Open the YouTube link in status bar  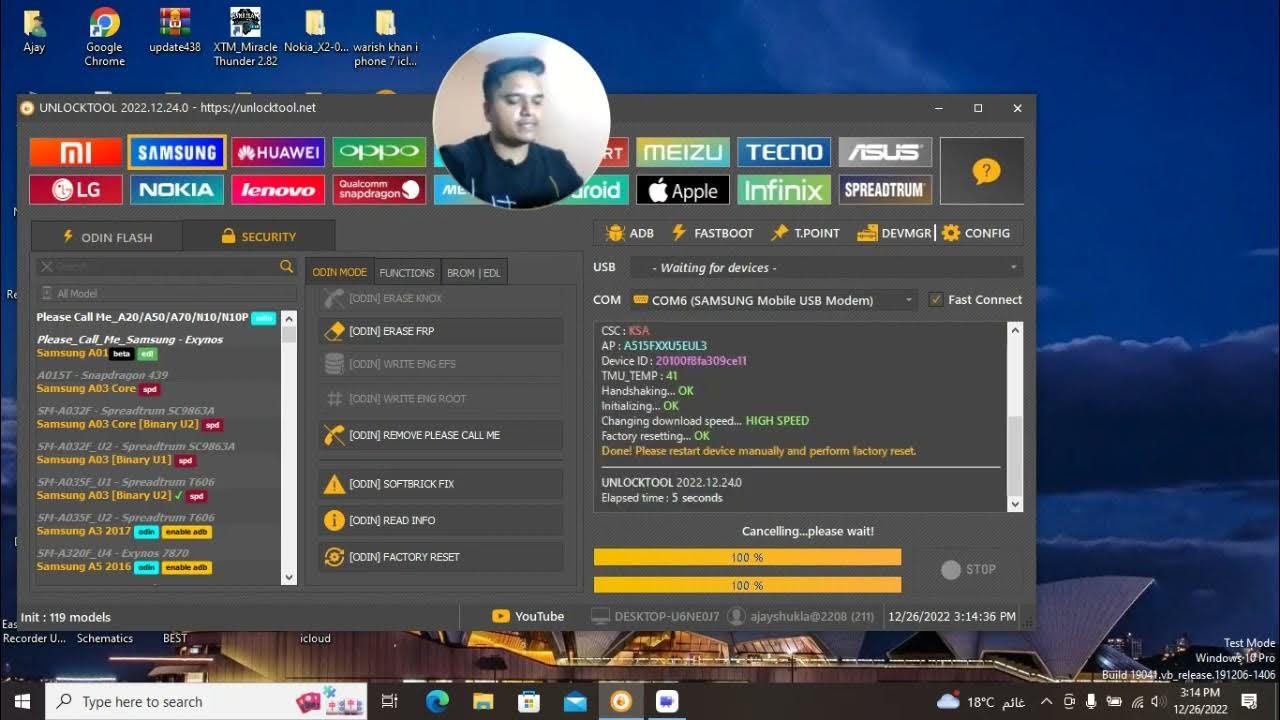[x=528, y=616]
